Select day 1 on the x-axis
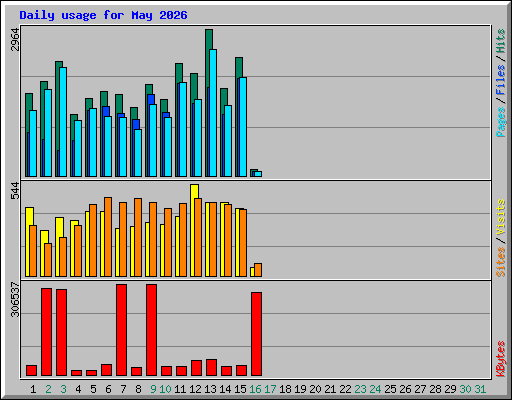 pos(33,389)
